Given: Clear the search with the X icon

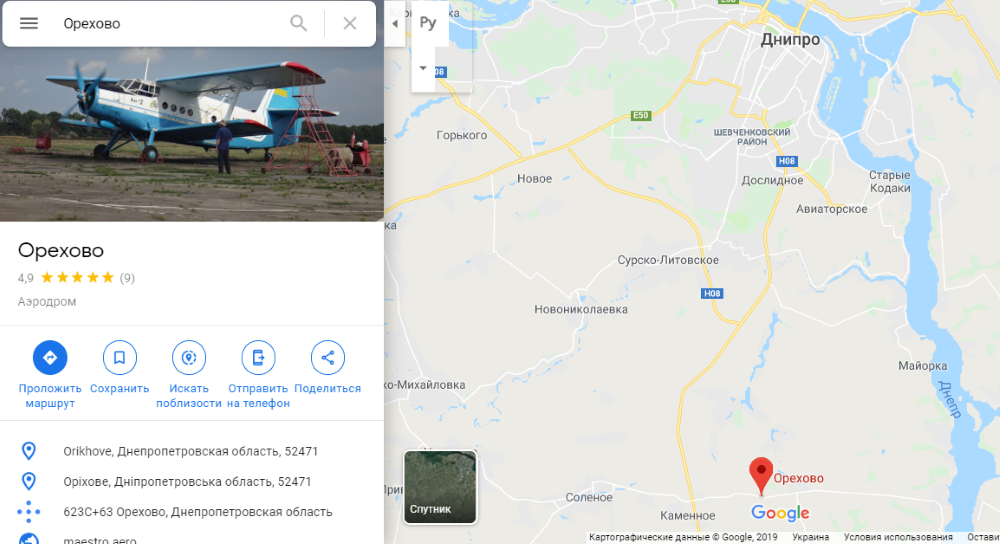Looking at the screenshot, I should [349, 24].
